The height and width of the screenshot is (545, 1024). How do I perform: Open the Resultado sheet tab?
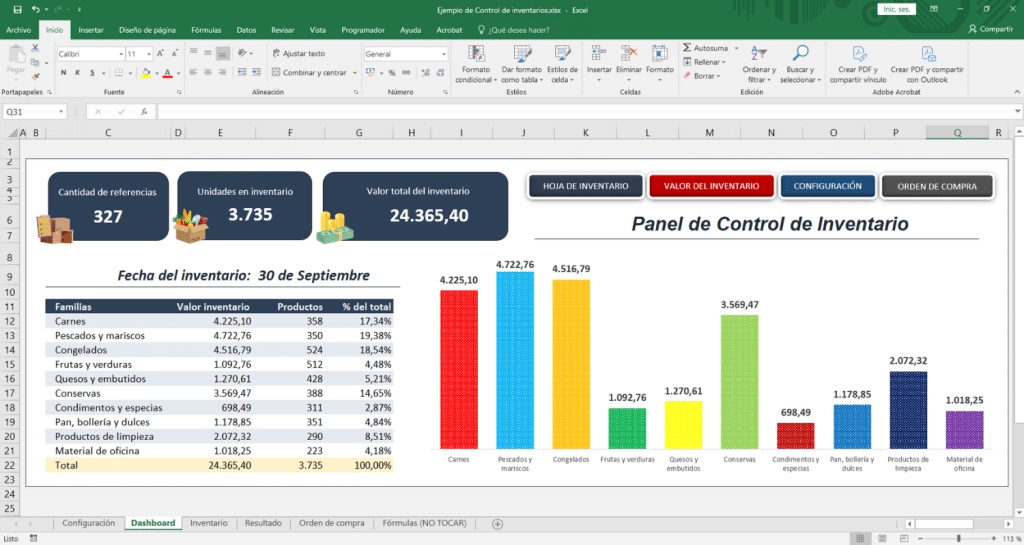click(263, 523)
